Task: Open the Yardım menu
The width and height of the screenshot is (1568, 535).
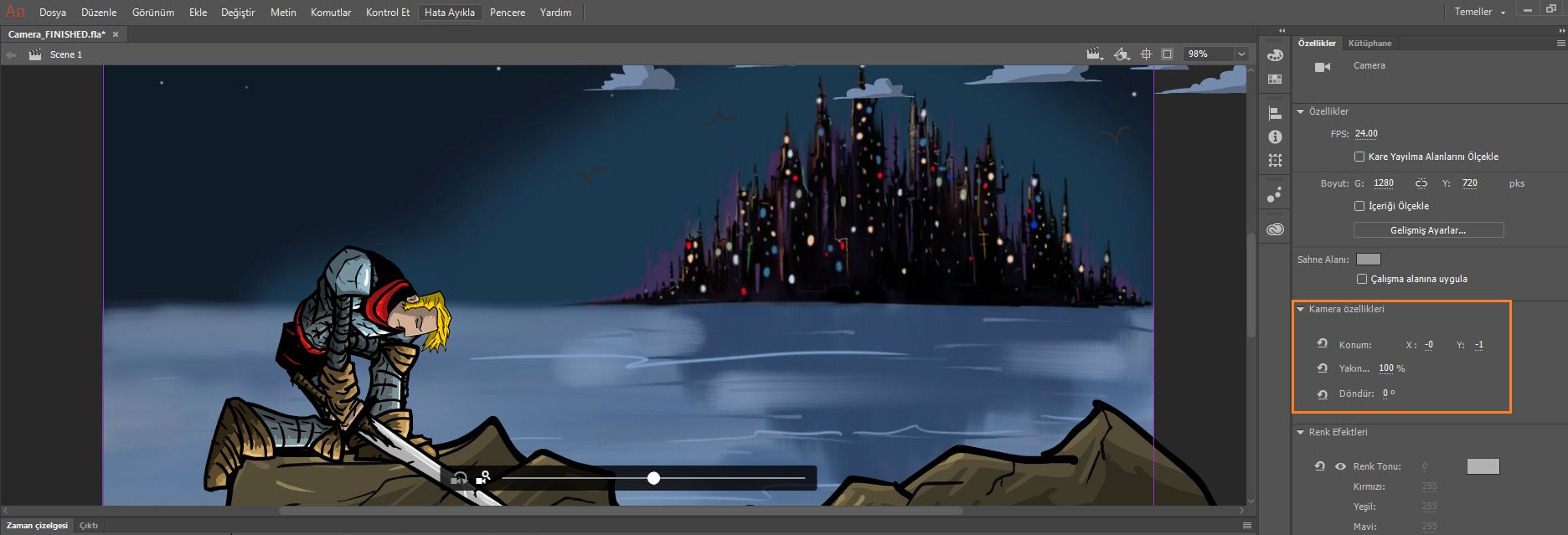Action: 555,13
